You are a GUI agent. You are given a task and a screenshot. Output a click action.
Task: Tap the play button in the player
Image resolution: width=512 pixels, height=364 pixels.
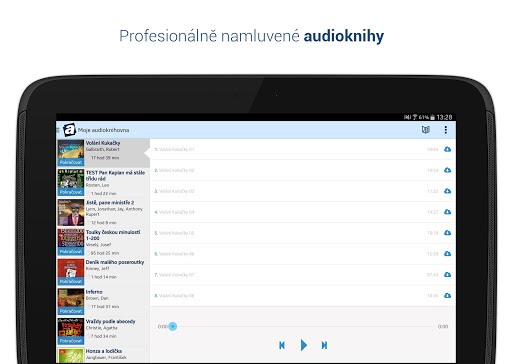coord(303,345)
